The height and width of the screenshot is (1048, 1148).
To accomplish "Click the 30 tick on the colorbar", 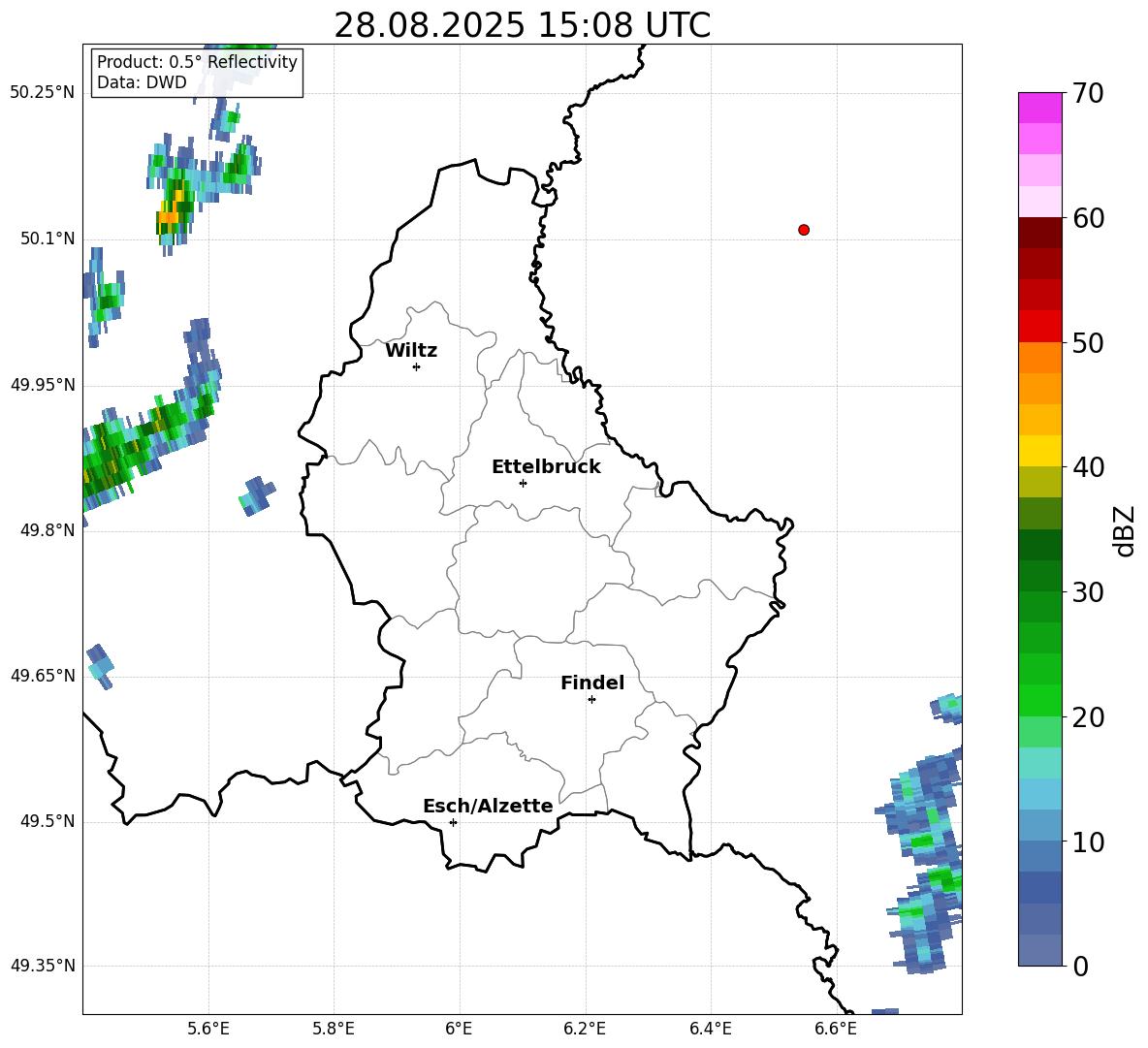I will click(x=1087, y=592).
